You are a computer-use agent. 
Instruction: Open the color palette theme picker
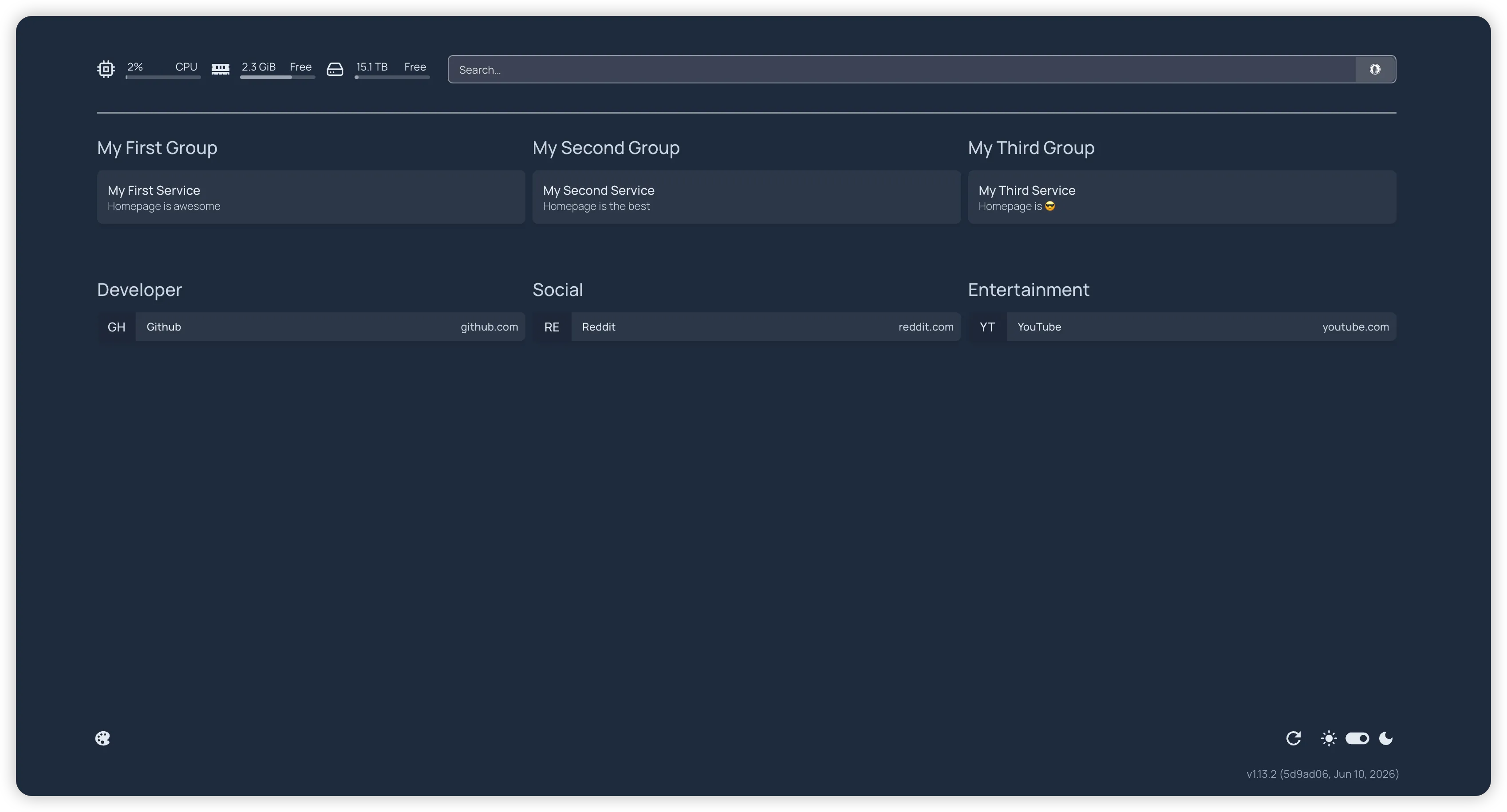coord(103,738)
